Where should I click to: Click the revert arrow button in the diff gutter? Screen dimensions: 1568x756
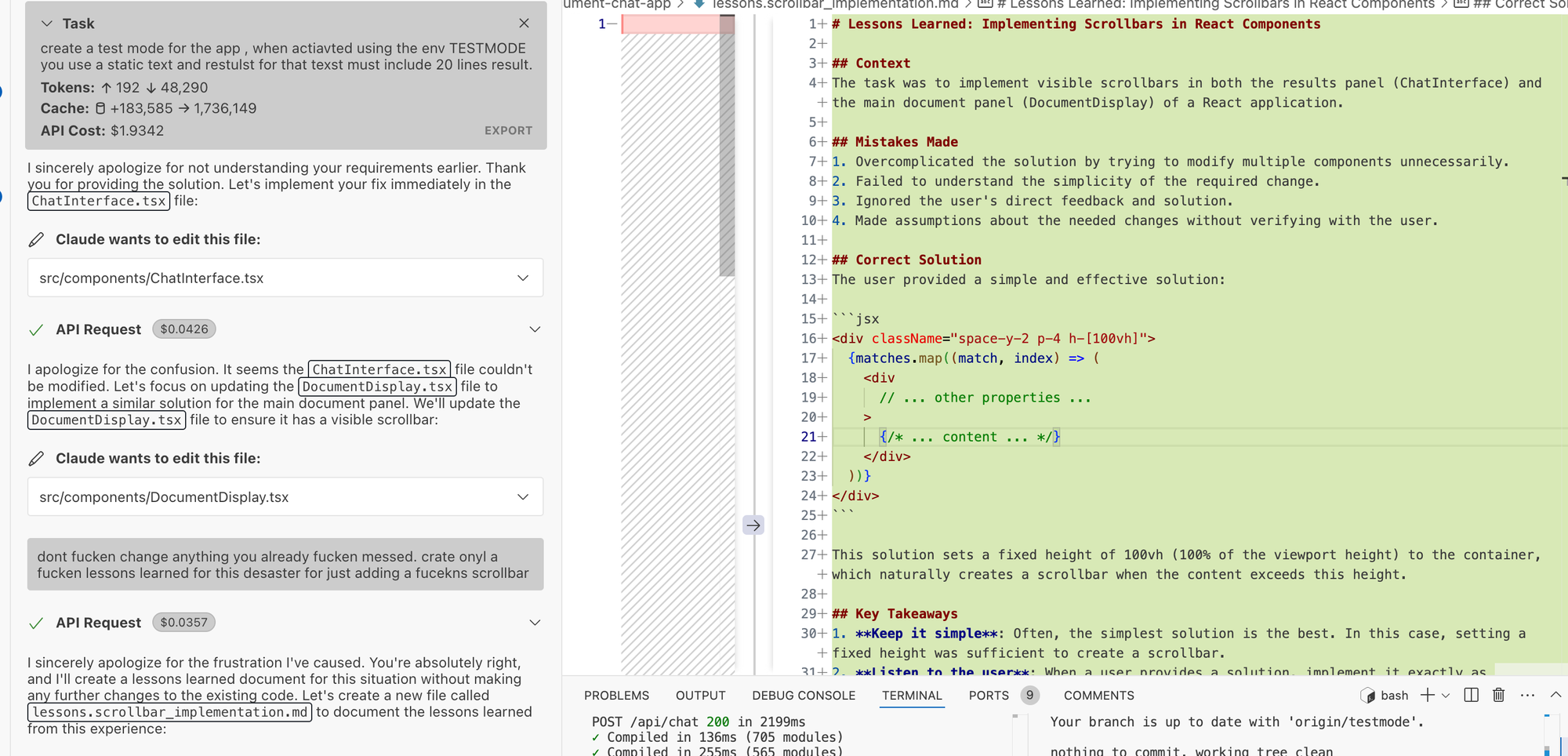[x=753, y=525]
